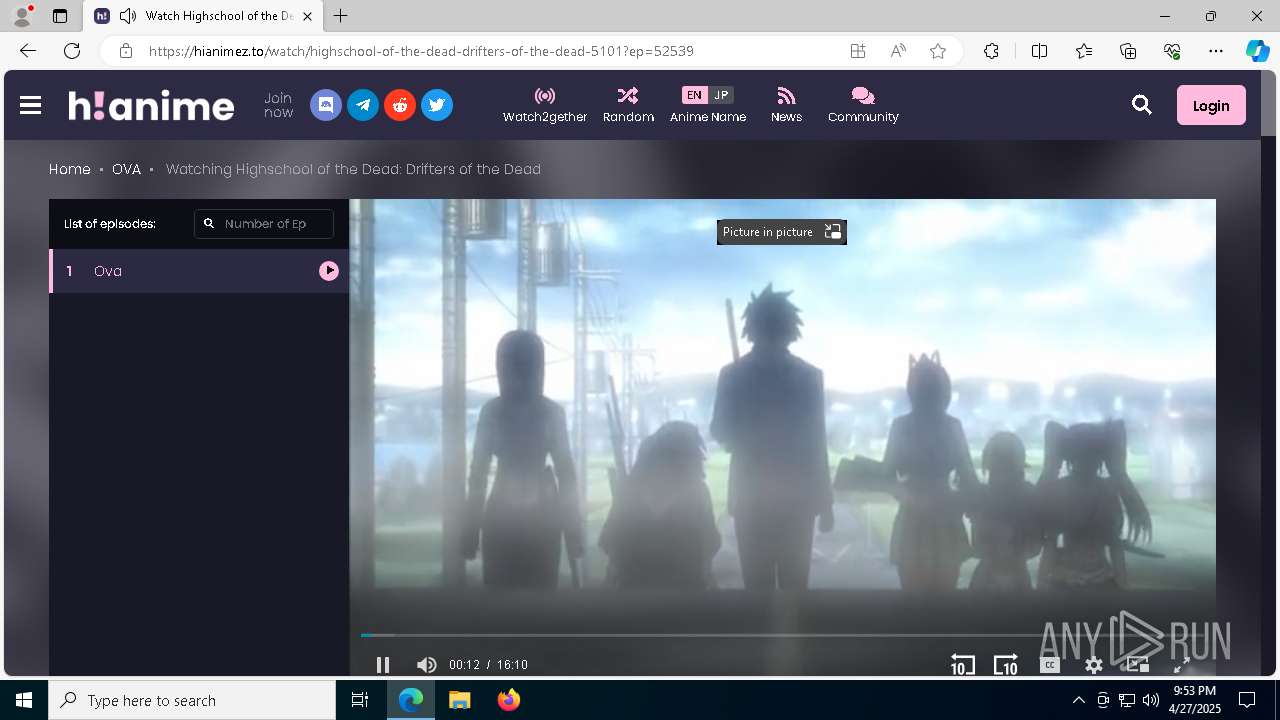View site information lock icon

tap(126, 51)
